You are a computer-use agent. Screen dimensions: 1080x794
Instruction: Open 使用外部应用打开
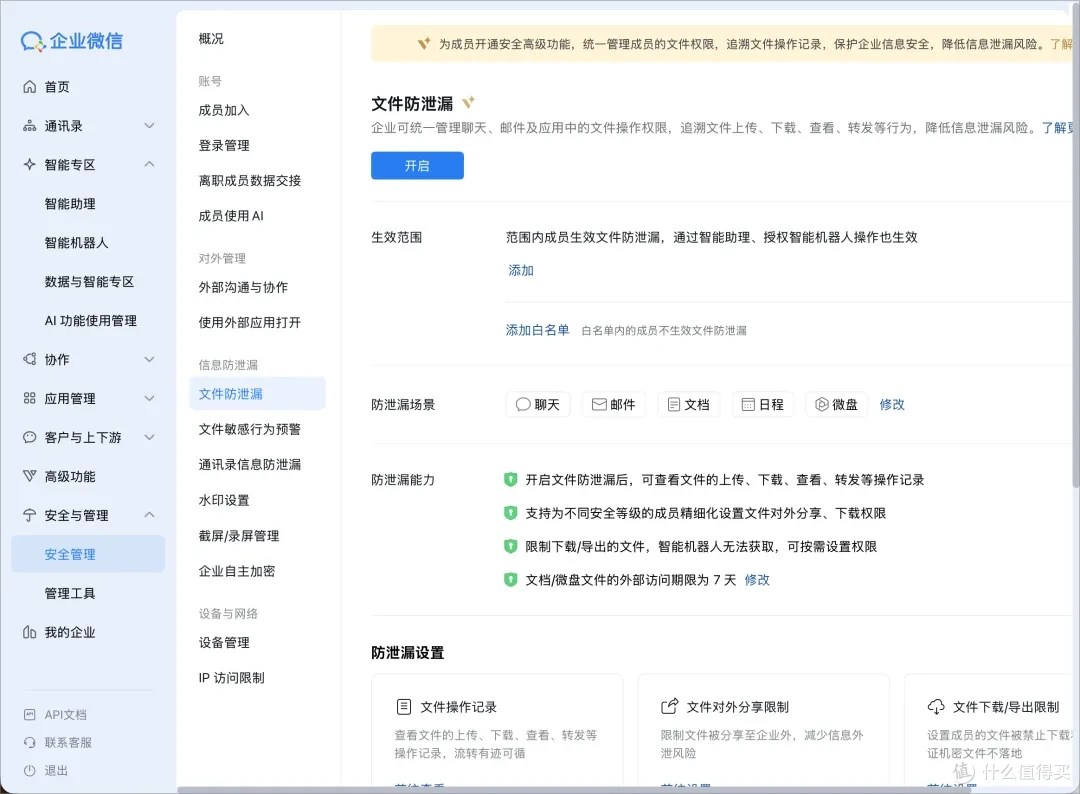pyautogui.click(x=250, y=322)
